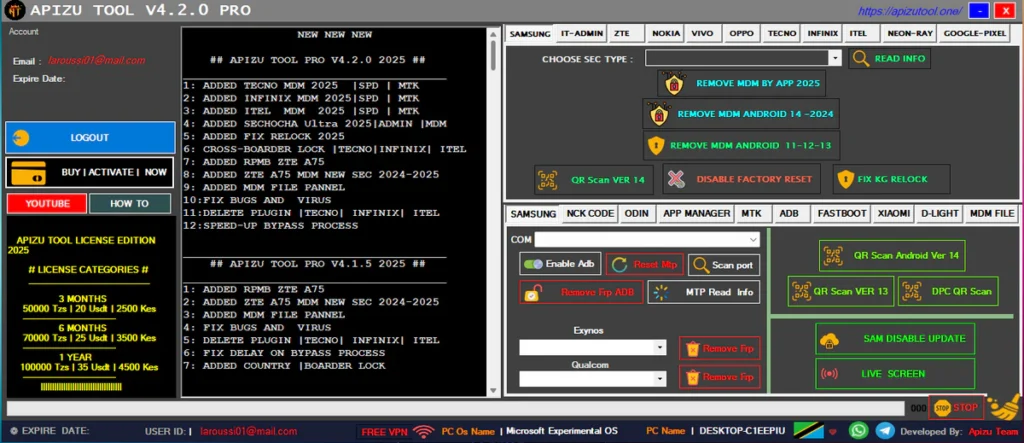Open the INFINIX brand tab
Viewport: 1024px width, 443px height.
coord(822,33)
